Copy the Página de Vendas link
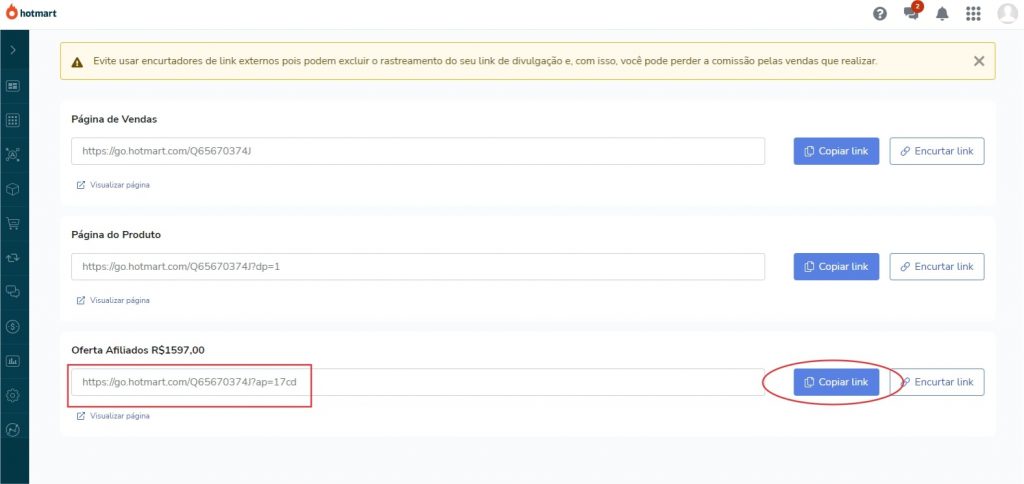Screen dimensions: 1024x484 coord(836,151)
